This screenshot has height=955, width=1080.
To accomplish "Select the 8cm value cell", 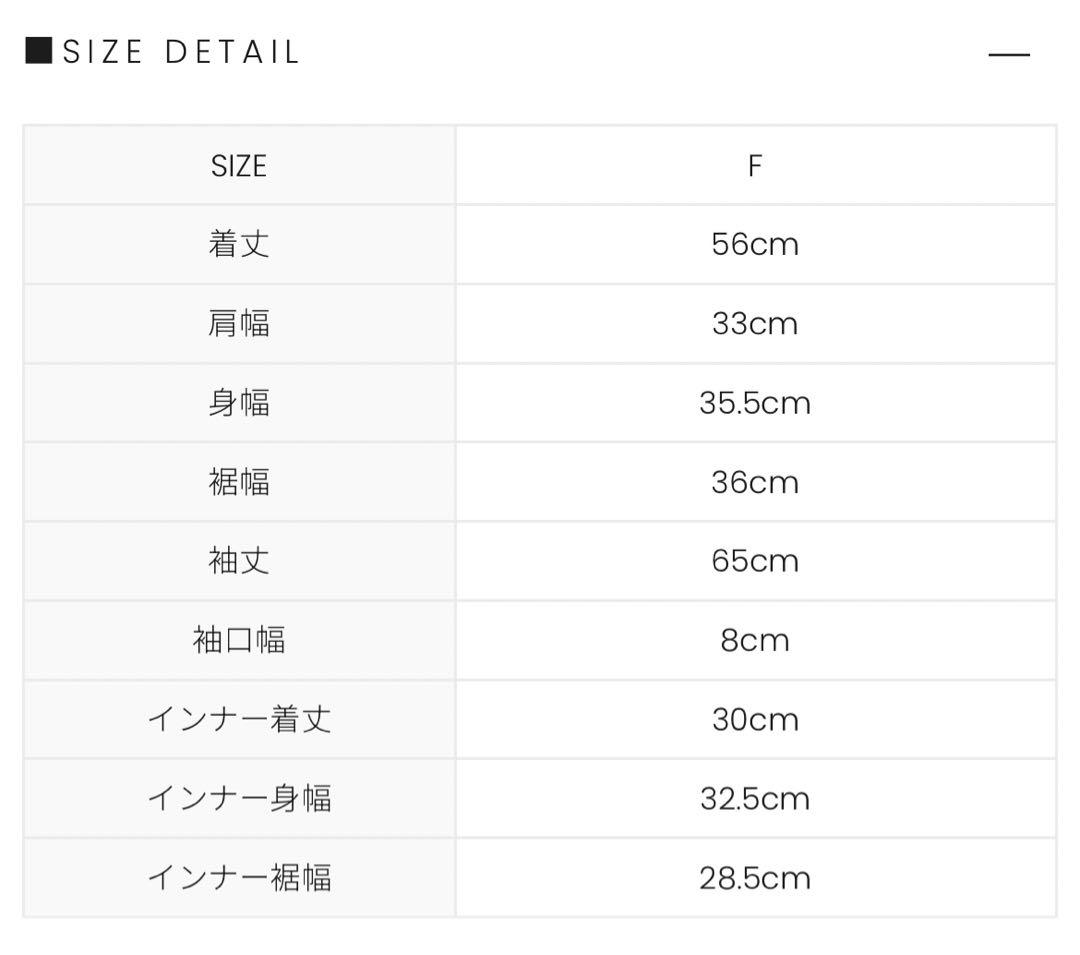I will pos(755,640).
